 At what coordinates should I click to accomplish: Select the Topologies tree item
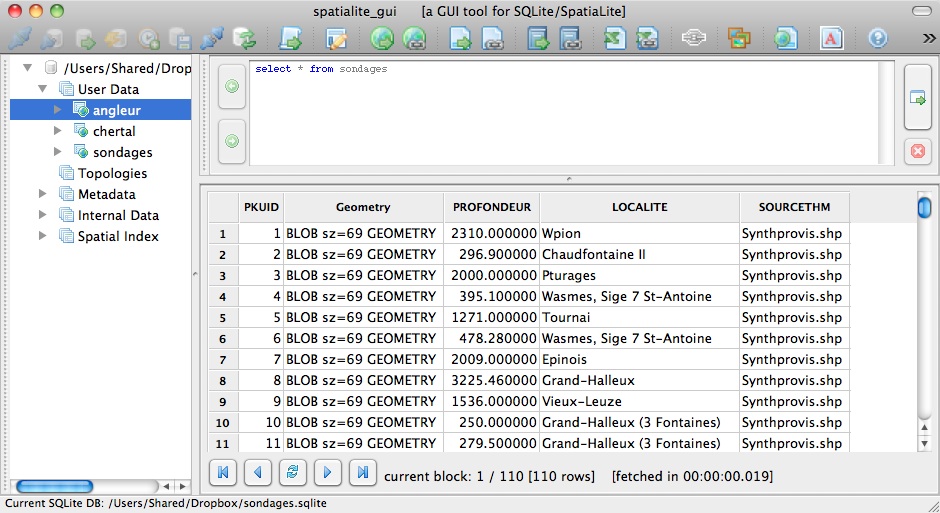click(112, 173)
